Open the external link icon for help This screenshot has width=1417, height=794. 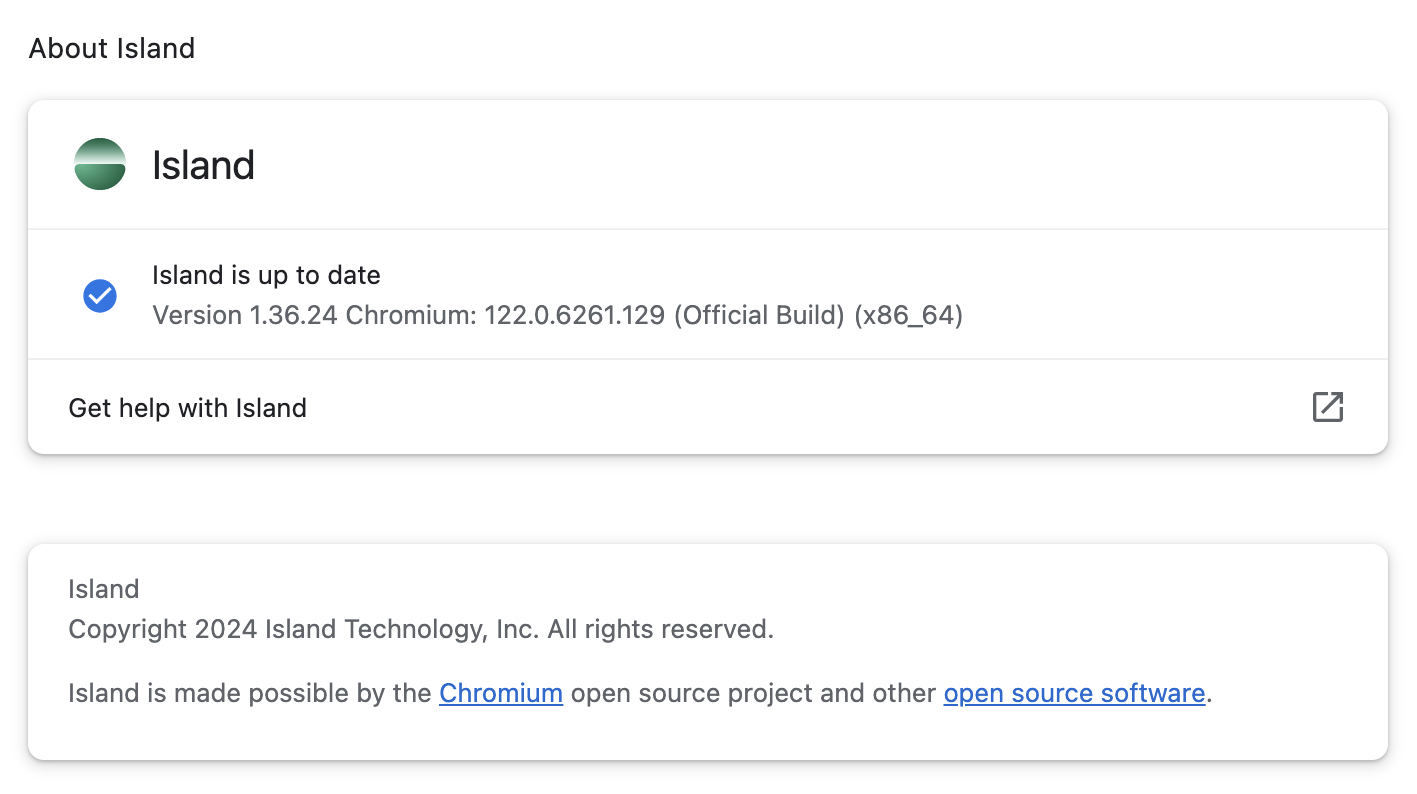(1328, 407)
